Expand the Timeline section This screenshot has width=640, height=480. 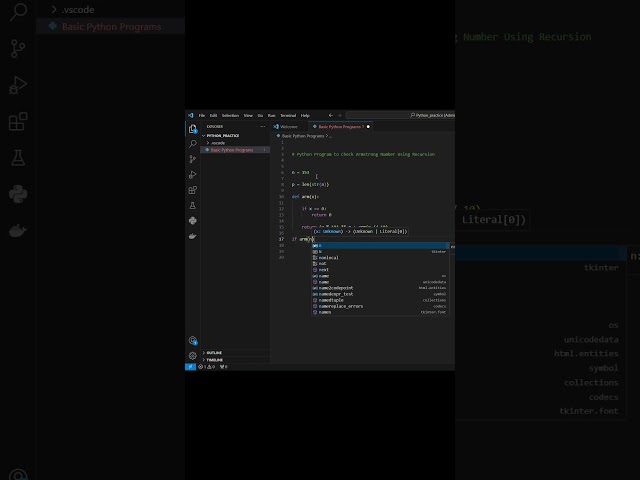pos(215,360)
